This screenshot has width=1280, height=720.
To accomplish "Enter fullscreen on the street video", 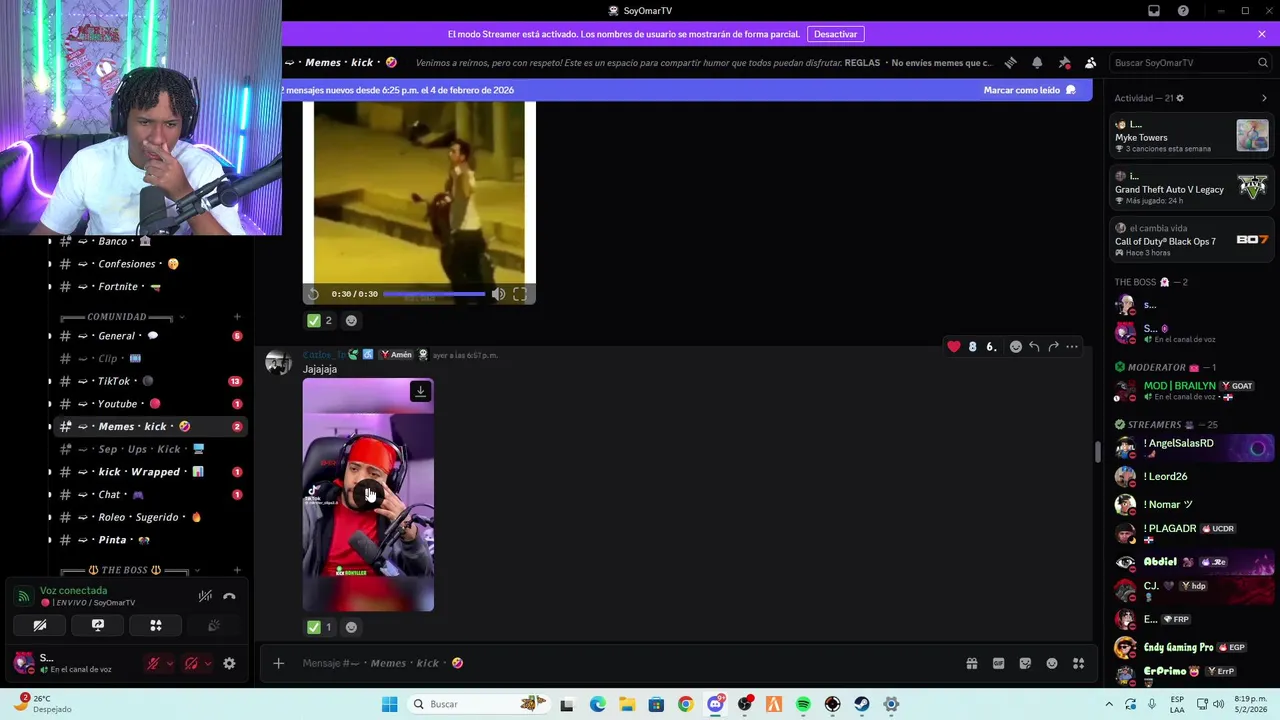I will 520,294.
